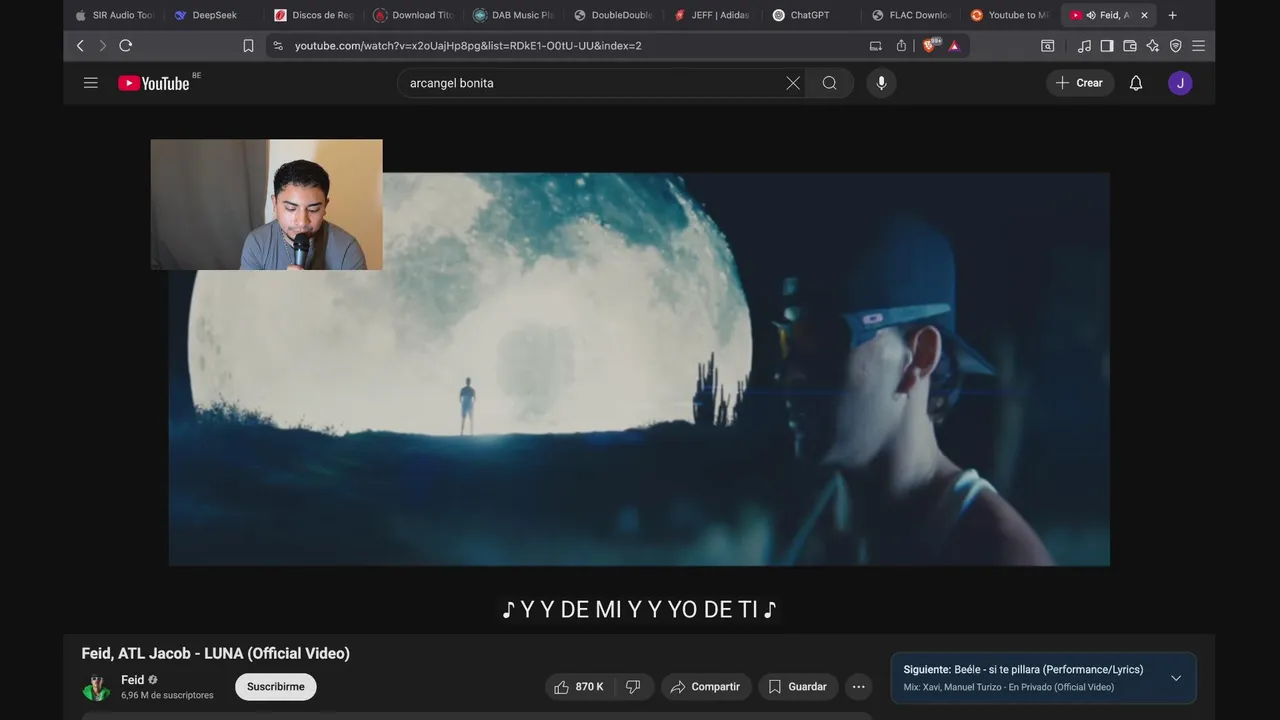Click the 6,96 M de suscriptores text
Viewport: 1280px width, 720px height.
click(x=167, y=696)
